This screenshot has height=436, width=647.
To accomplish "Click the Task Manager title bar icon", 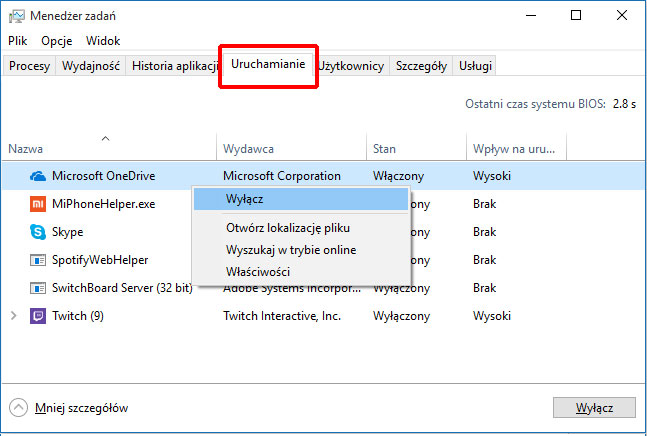I will click(17, 16).
